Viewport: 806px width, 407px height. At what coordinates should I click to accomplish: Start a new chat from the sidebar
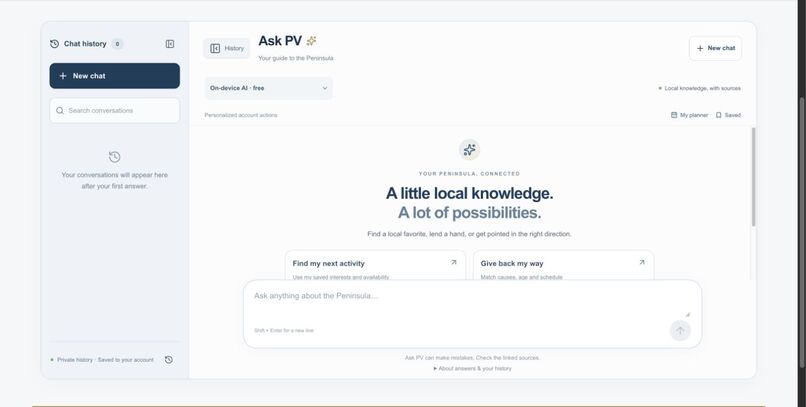pos(115,76)
